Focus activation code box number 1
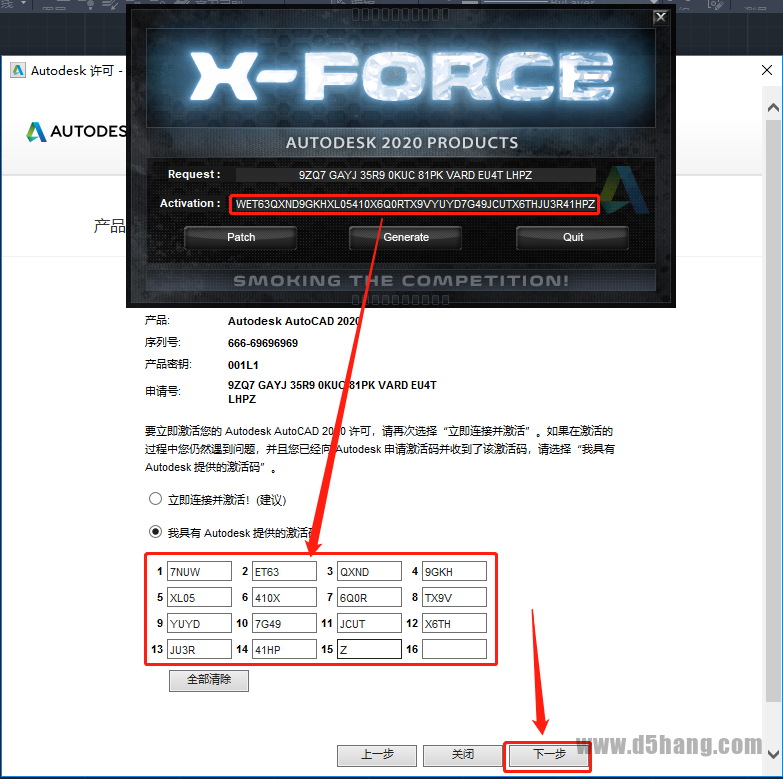The height and width of the screenshot is (779, 783). (x=199, y=572)
